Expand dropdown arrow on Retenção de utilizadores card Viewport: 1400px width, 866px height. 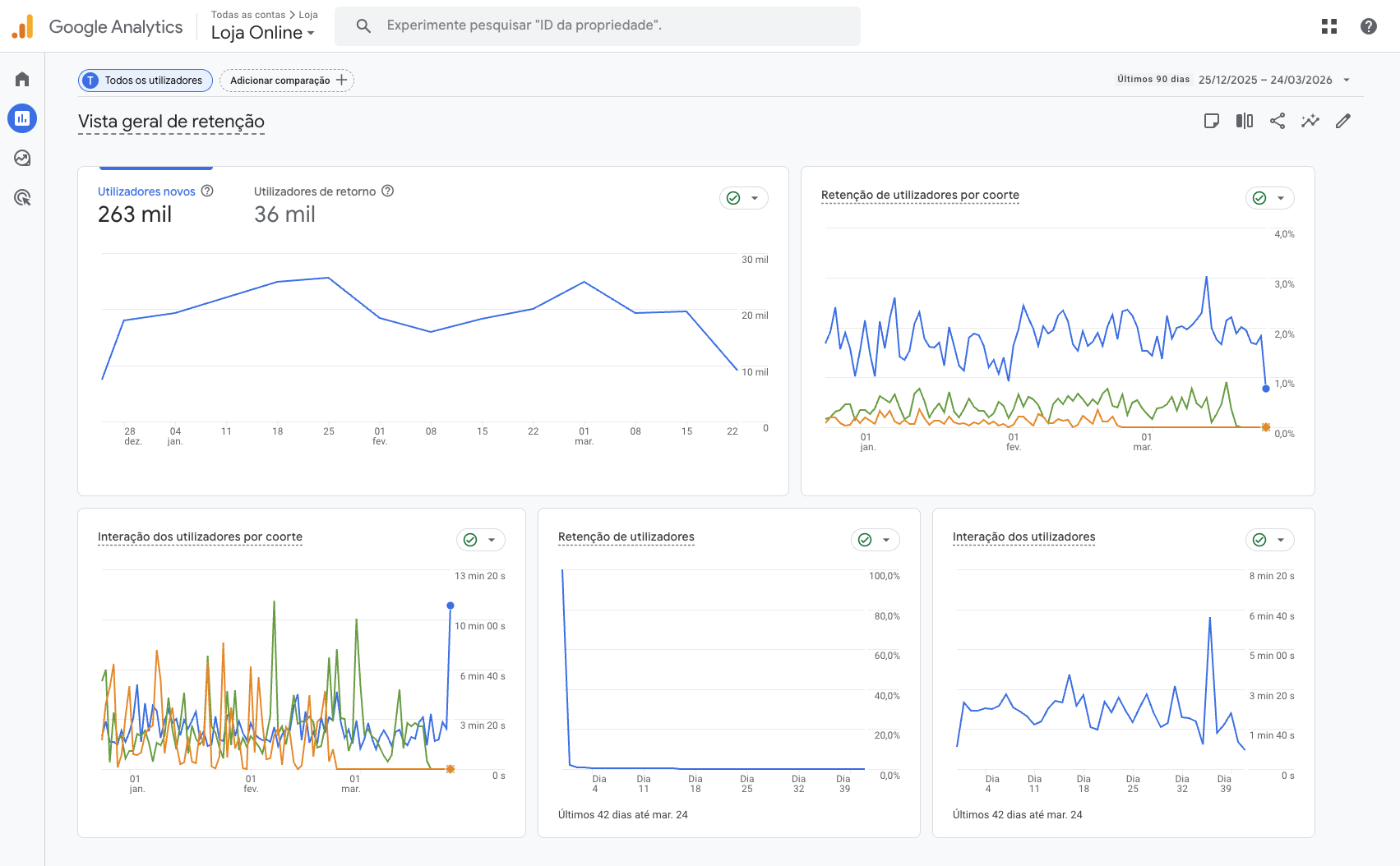pos(886,540)
